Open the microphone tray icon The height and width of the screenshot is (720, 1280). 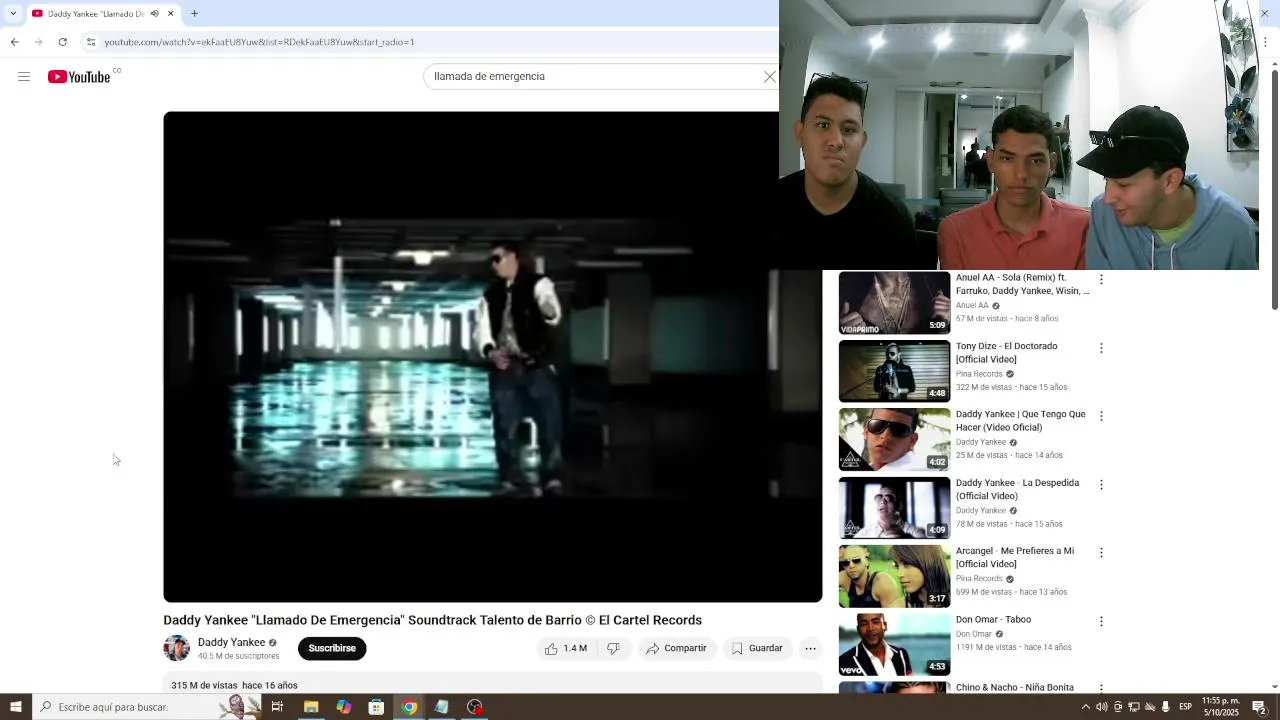(1165, 707)
